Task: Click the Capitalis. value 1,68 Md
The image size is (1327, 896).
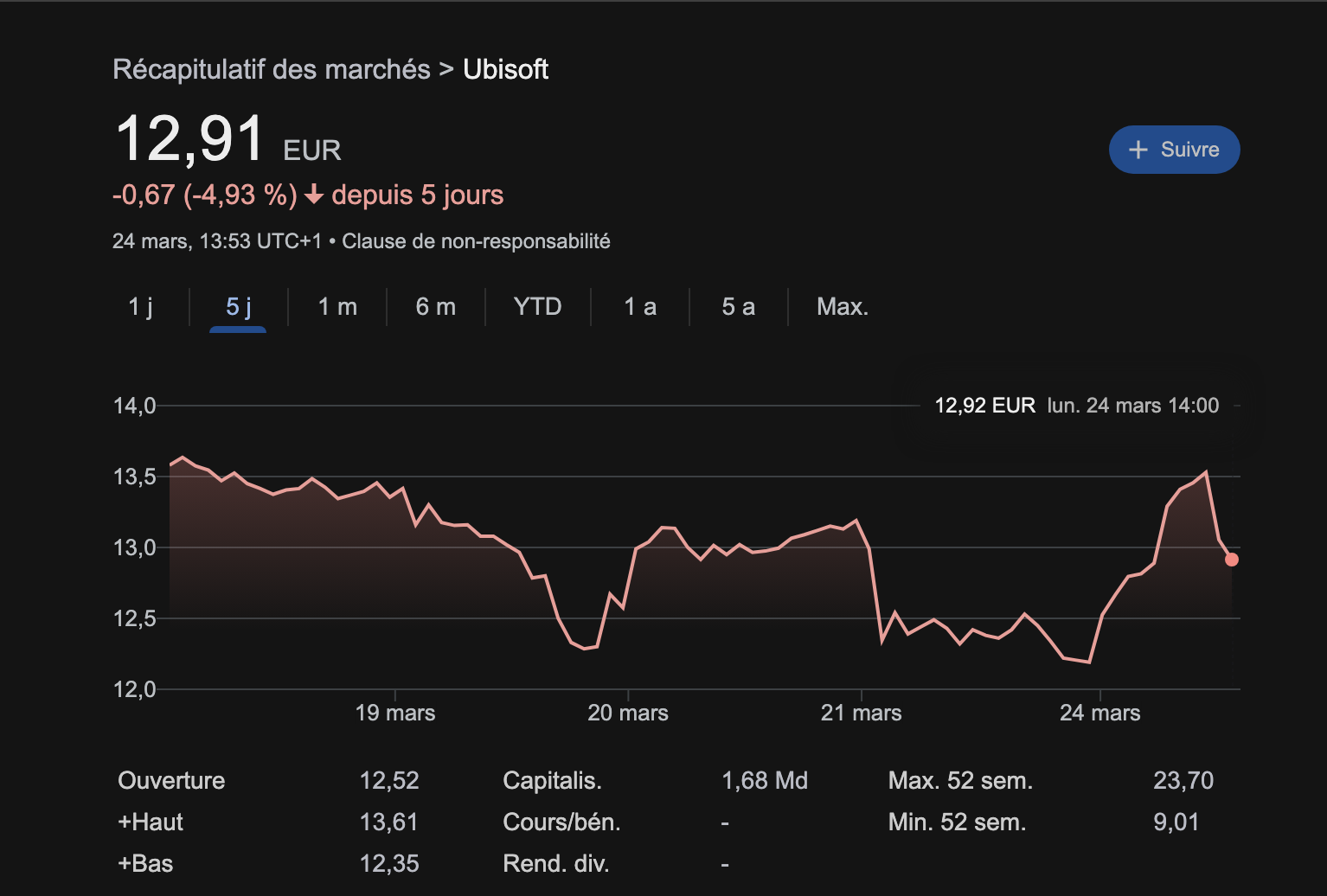Action: [765, 781]
